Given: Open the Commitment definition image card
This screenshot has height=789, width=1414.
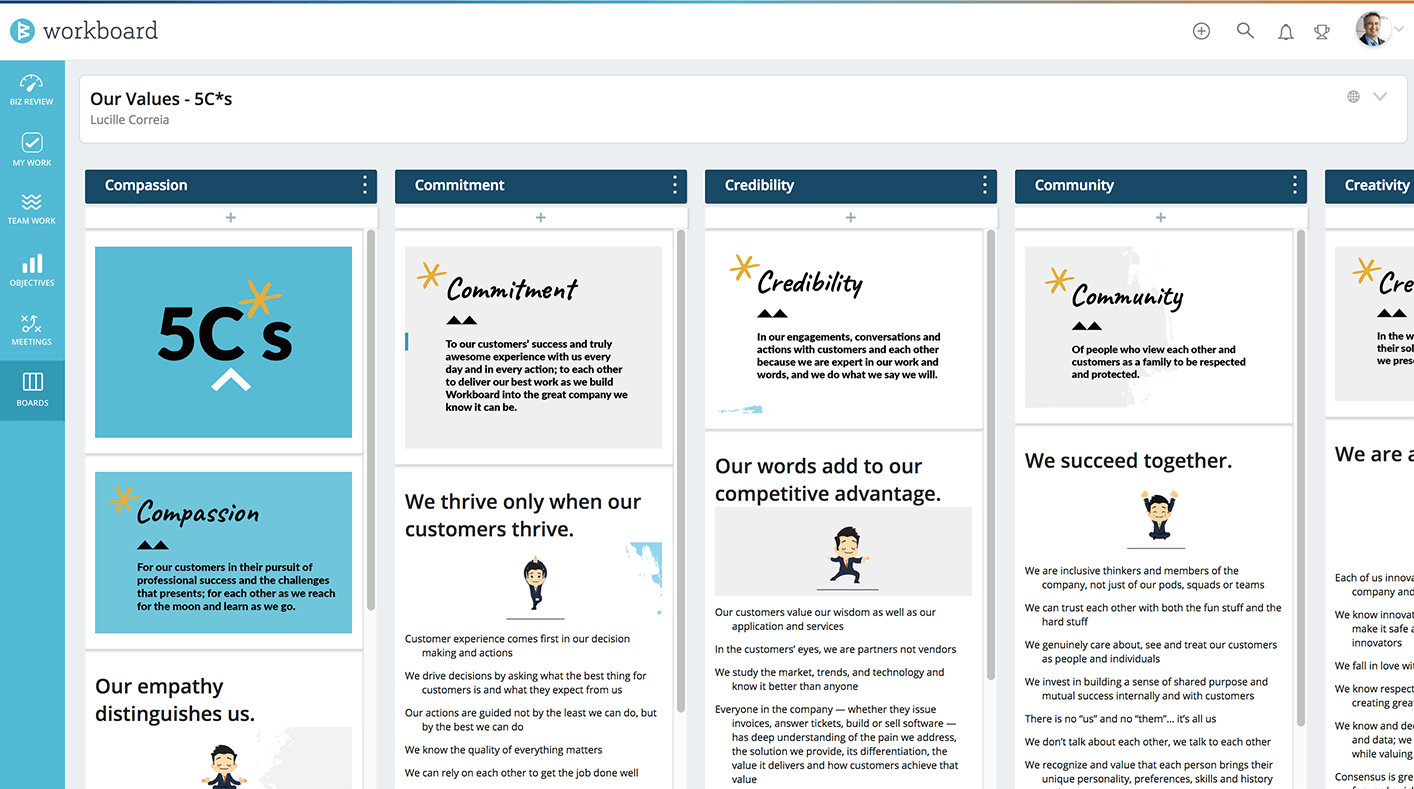Looking at the screenshot, I should pos(533,347).
